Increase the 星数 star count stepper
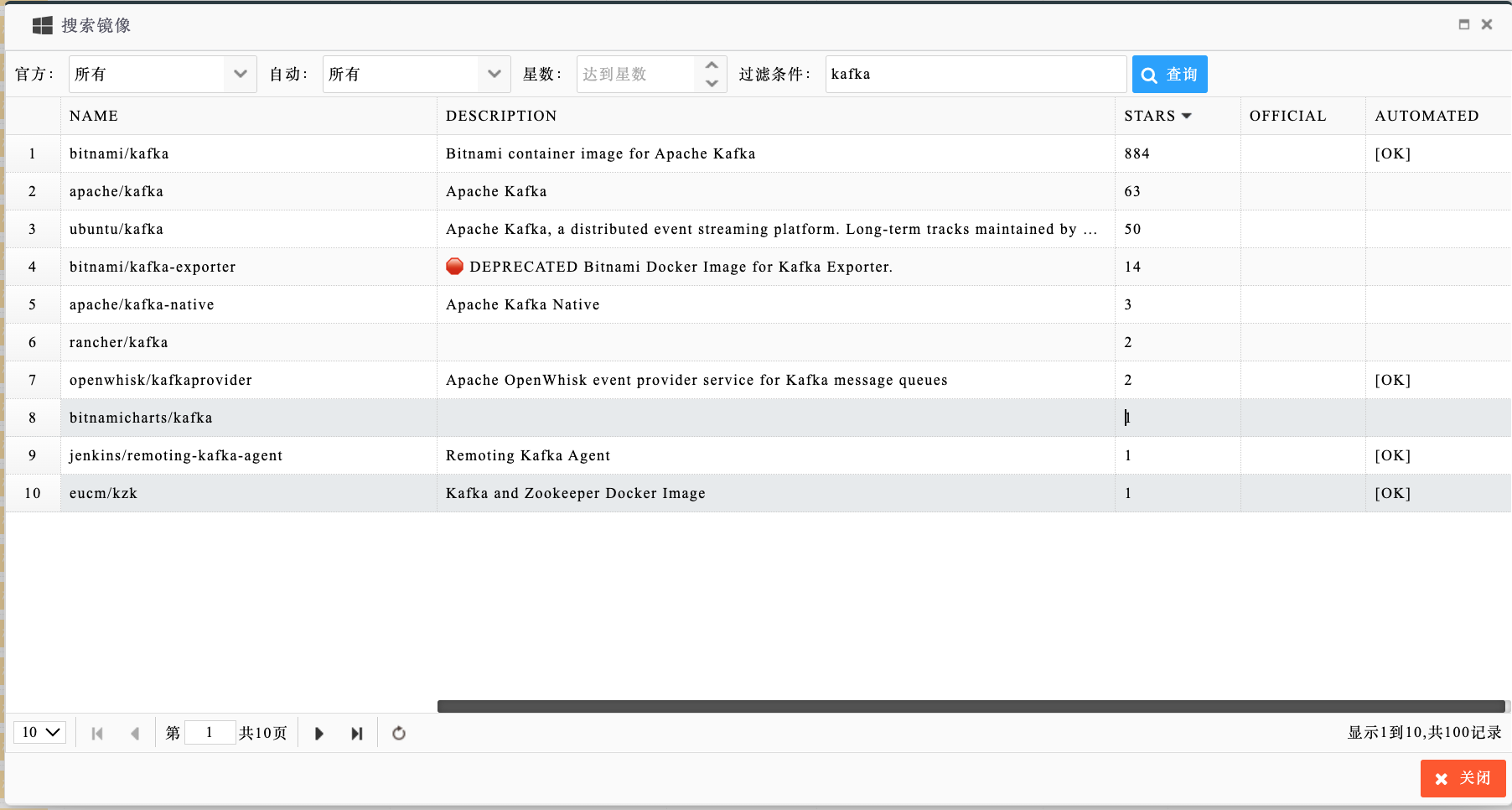The width and height of the screenshot is (1512, 810). coord(712,65)
